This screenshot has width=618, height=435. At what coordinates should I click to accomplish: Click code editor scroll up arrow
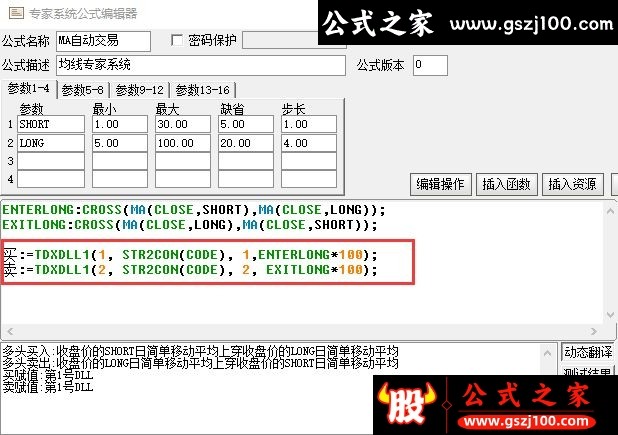point(610,211)
